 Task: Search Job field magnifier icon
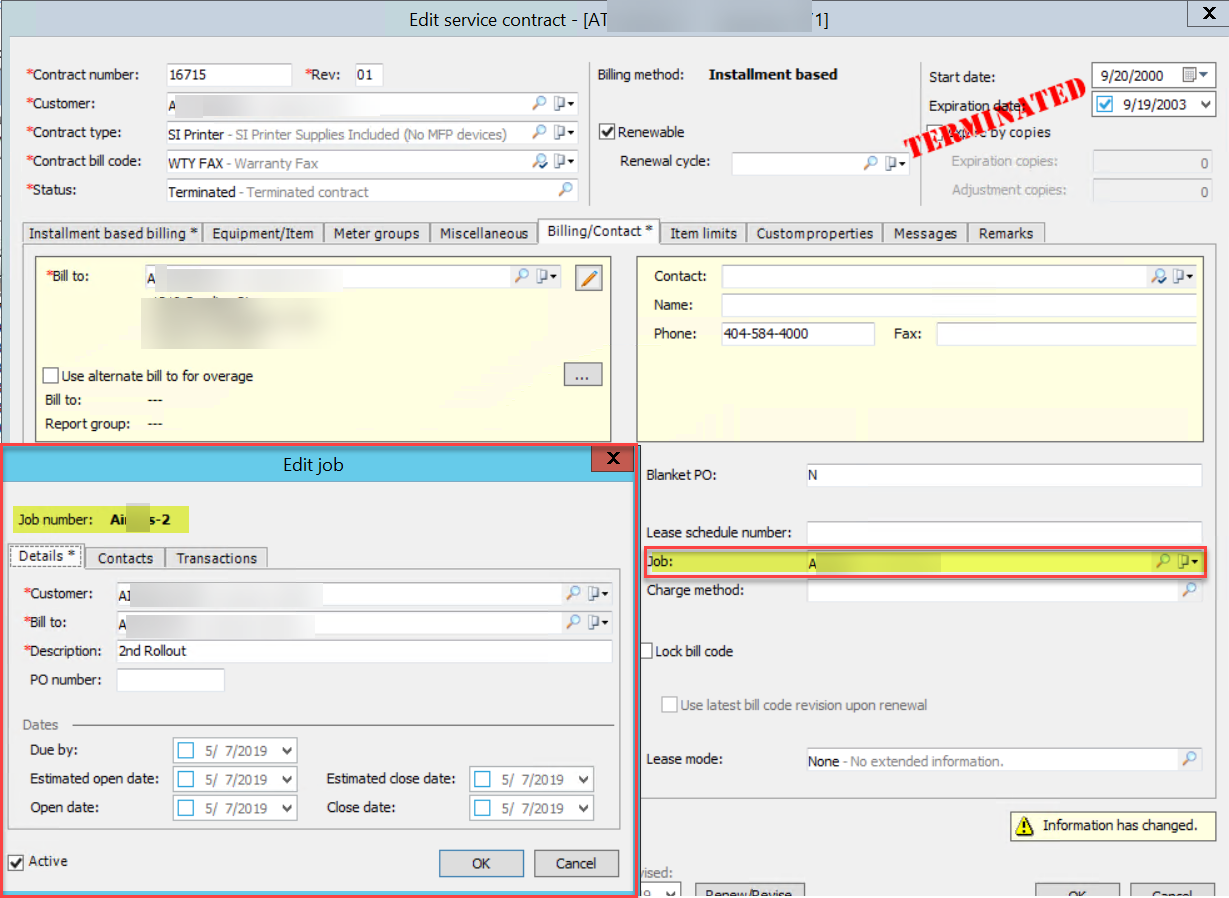pyautogui.click(x=1163, y=562)
